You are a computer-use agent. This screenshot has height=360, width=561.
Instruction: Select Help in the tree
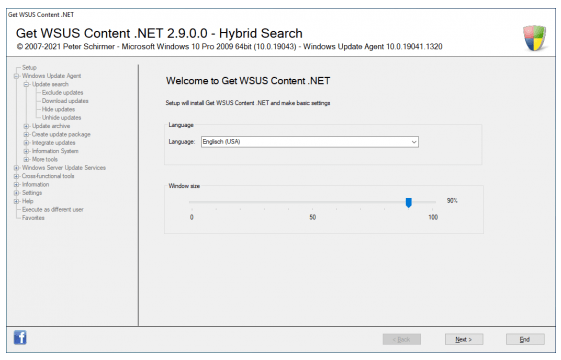tap(28, 201)
